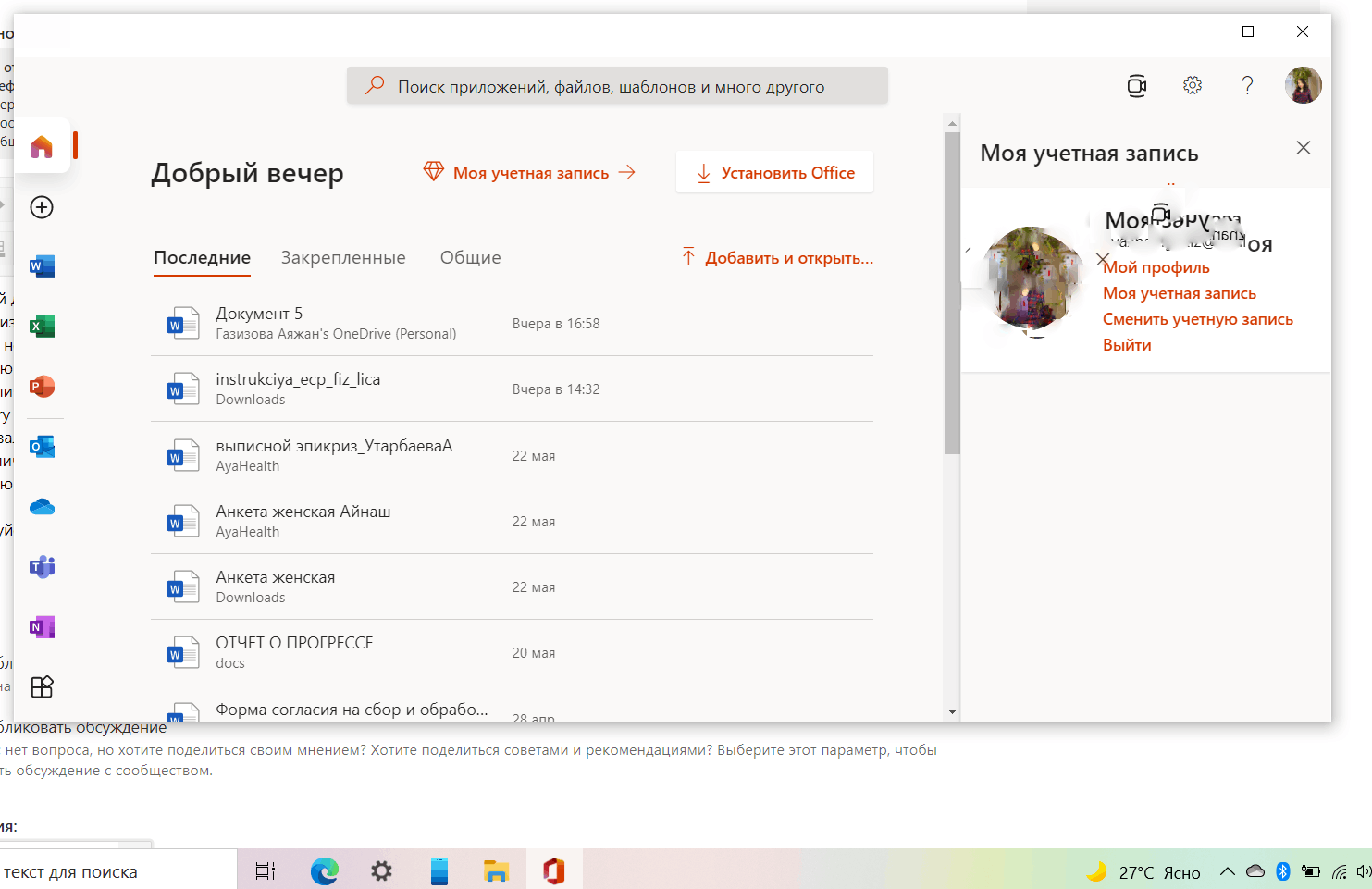Open the All apps grid icon

pyautogui.click(x=42, y=686)
